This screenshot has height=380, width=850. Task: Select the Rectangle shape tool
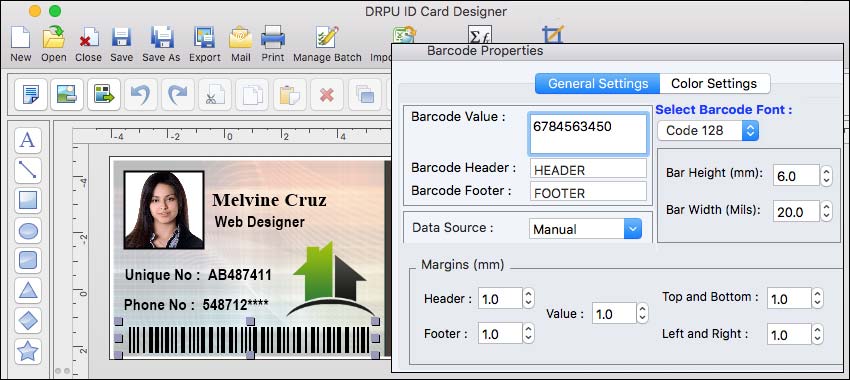[28, 201]
